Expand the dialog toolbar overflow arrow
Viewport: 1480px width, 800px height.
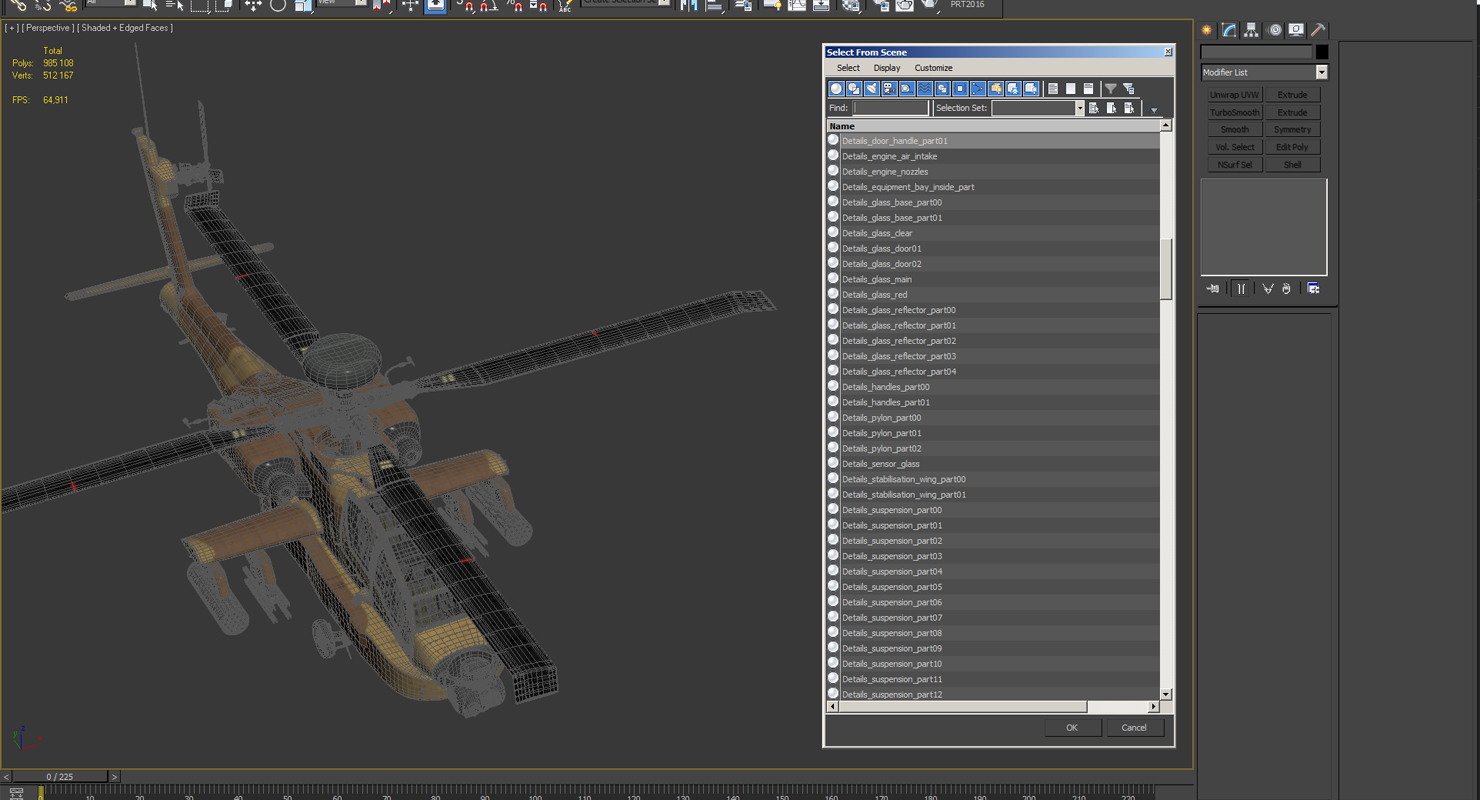coord(1154,110)
